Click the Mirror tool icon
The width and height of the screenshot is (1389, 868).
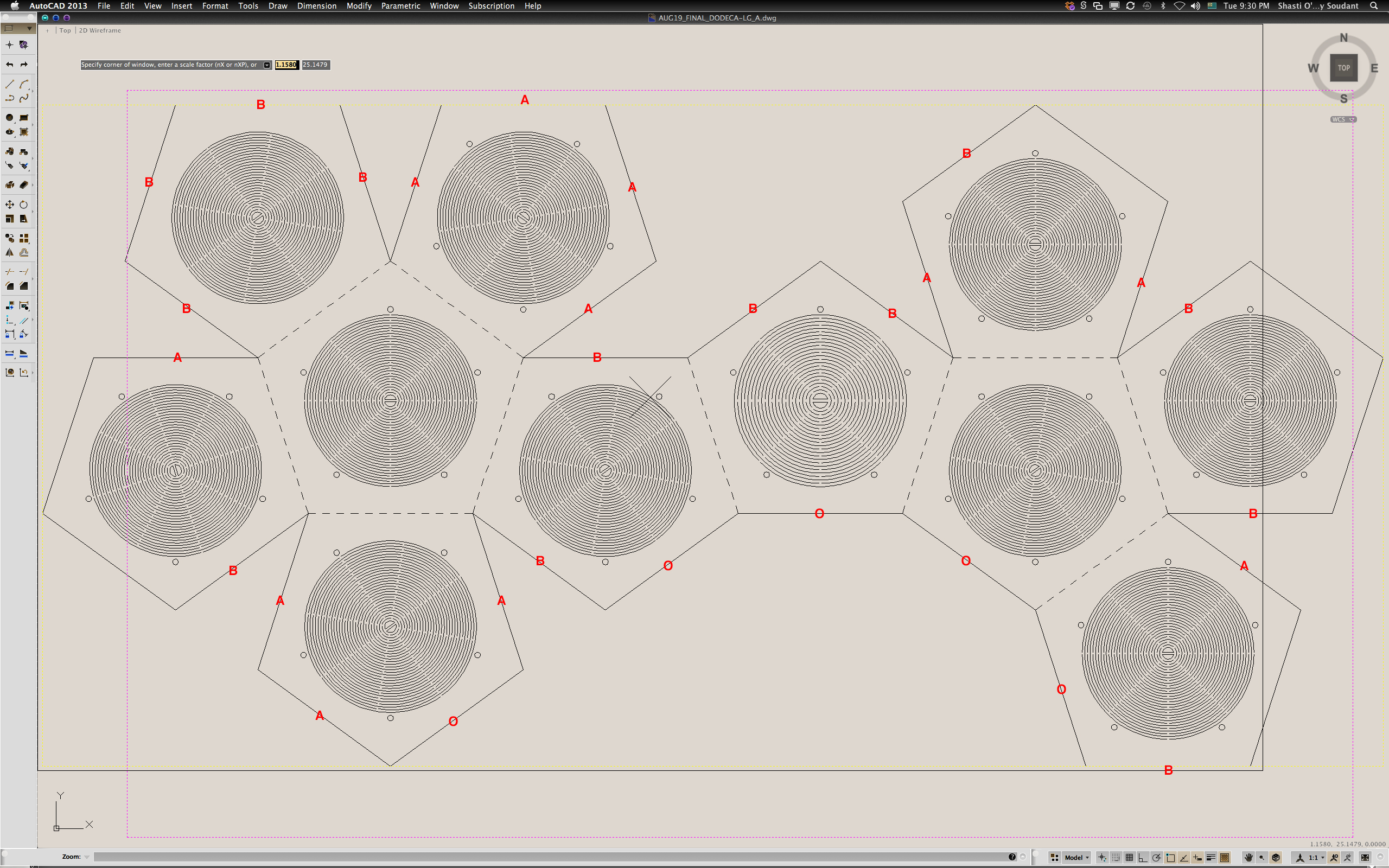coord(10,253)
